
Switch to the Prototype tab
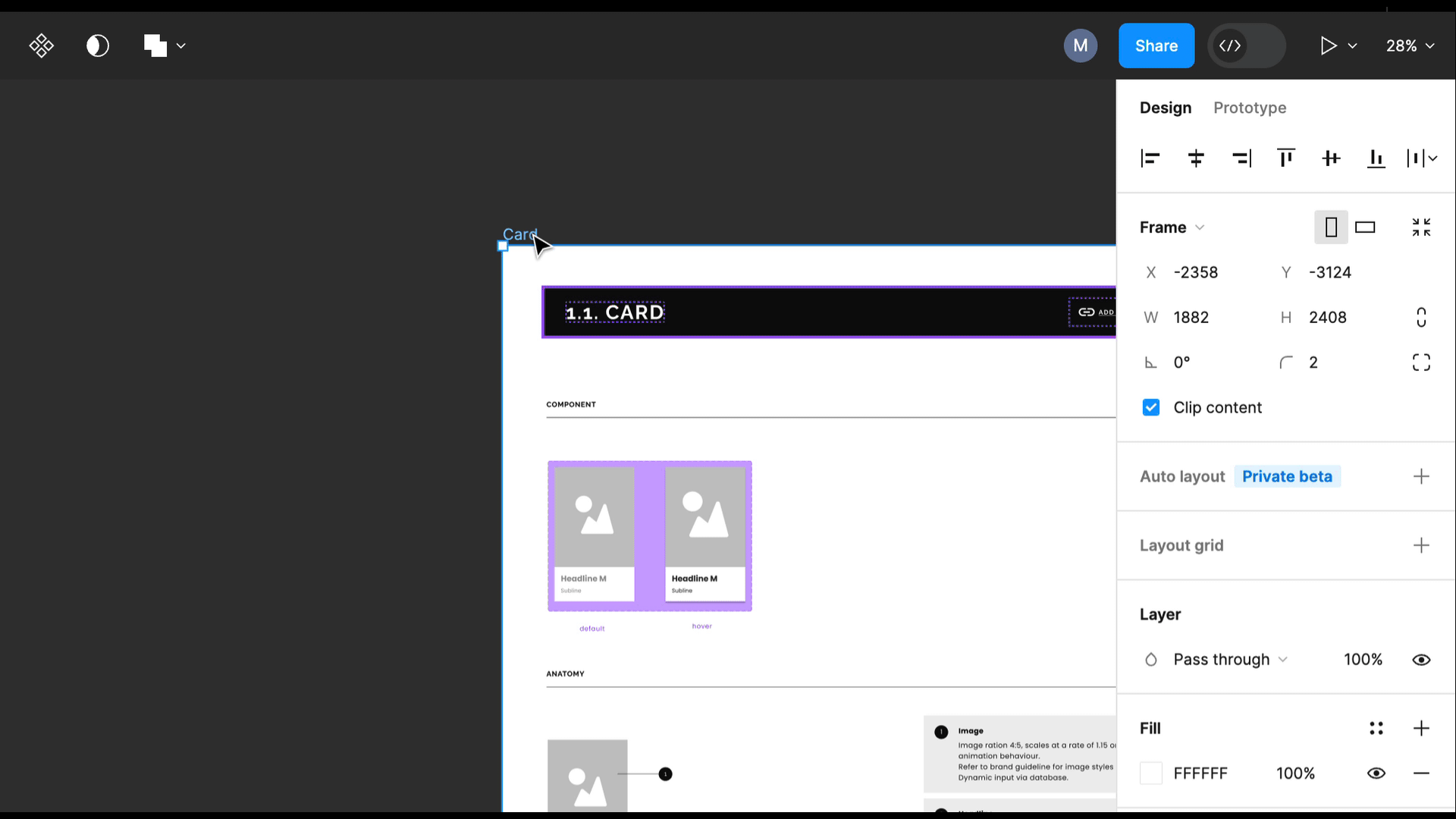1250,107
